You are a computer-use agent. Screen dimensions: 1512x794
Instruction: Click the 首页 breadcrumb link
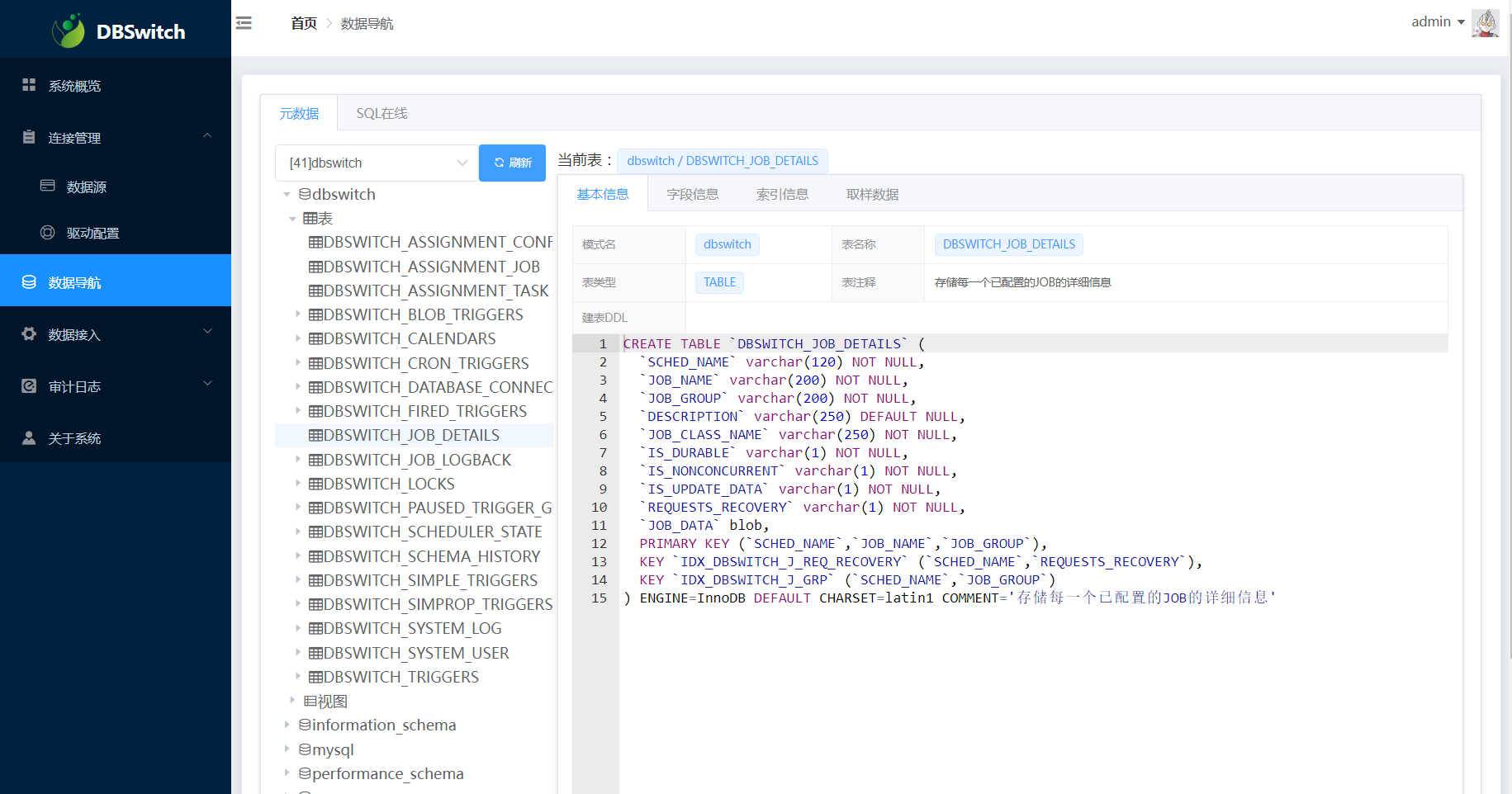point(303,23)
